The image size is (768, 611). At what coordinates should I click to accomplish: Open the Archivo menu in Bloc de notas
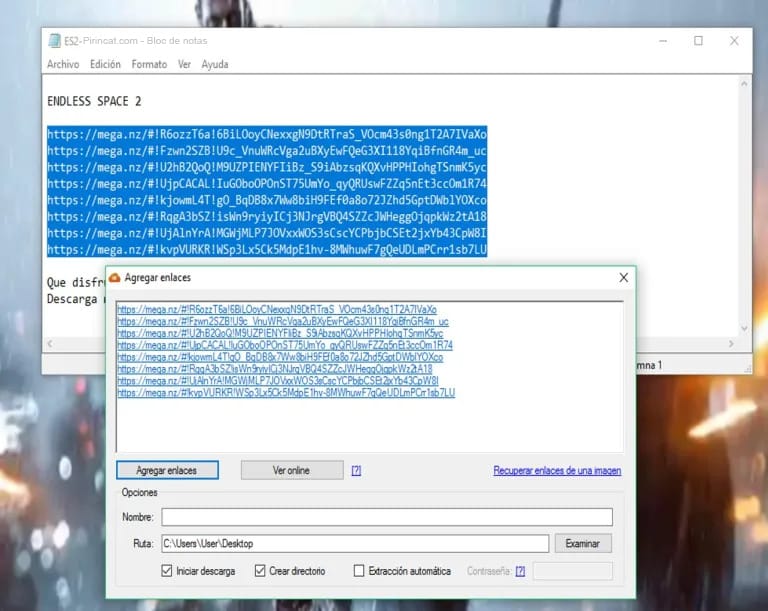tap(63, 64)
